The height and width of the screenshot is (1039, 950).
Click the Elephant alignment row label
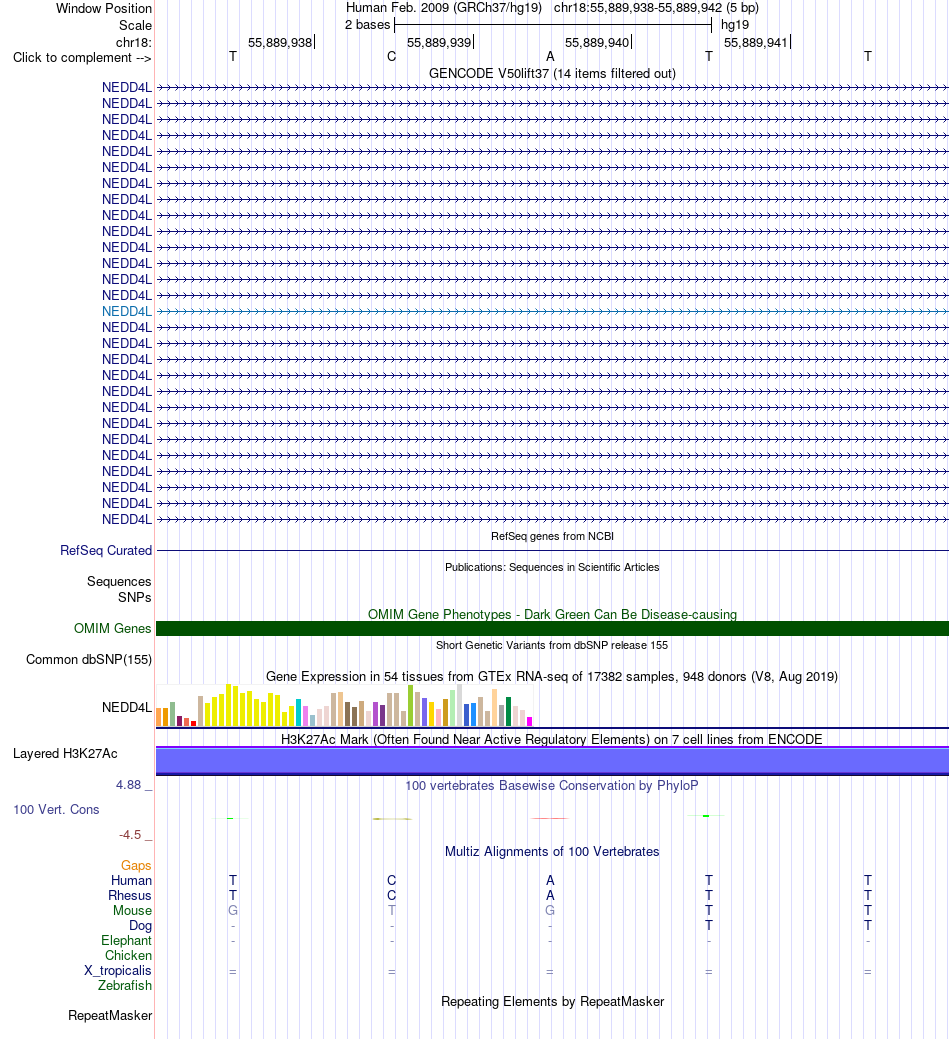(127, 940)
